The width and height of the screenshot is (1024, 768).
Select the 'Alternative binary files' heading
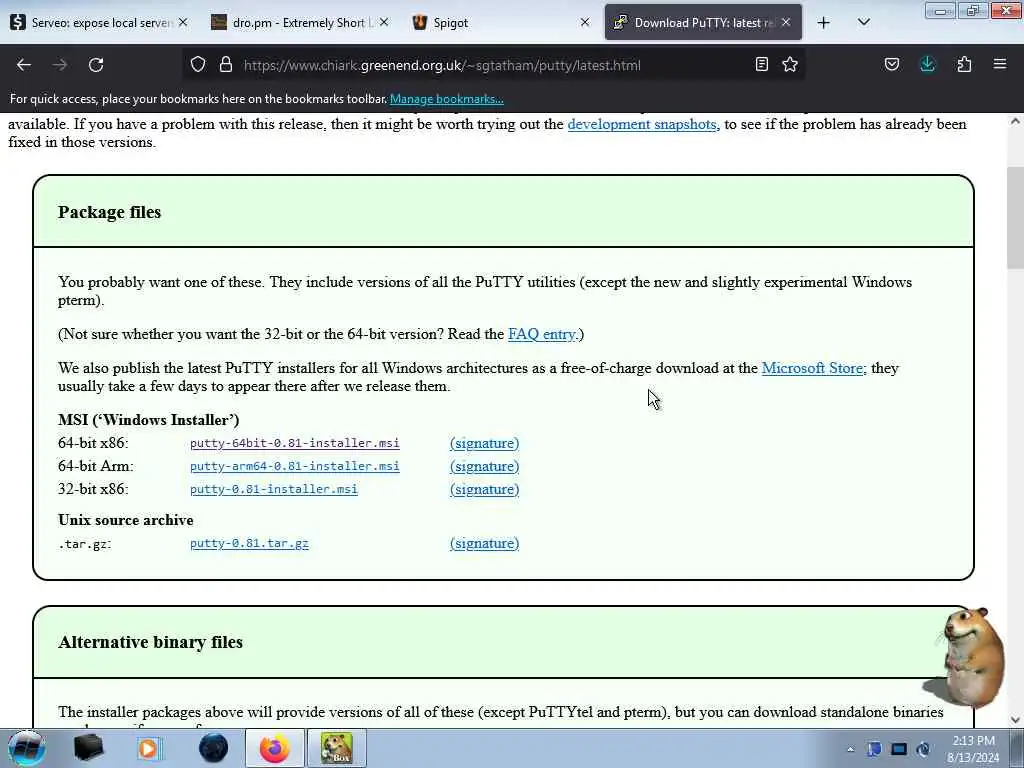click(x=150, y=642)
